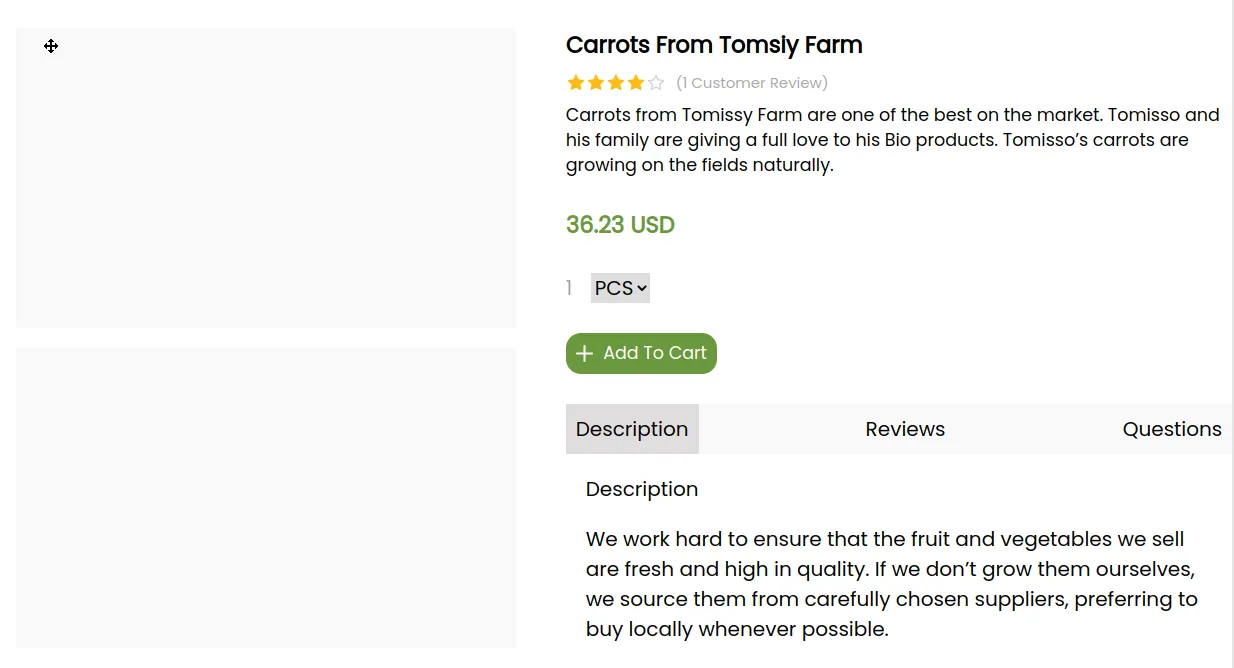Click the fourth gold rating star
The image size is (1234, 668).
coord(636,83)
